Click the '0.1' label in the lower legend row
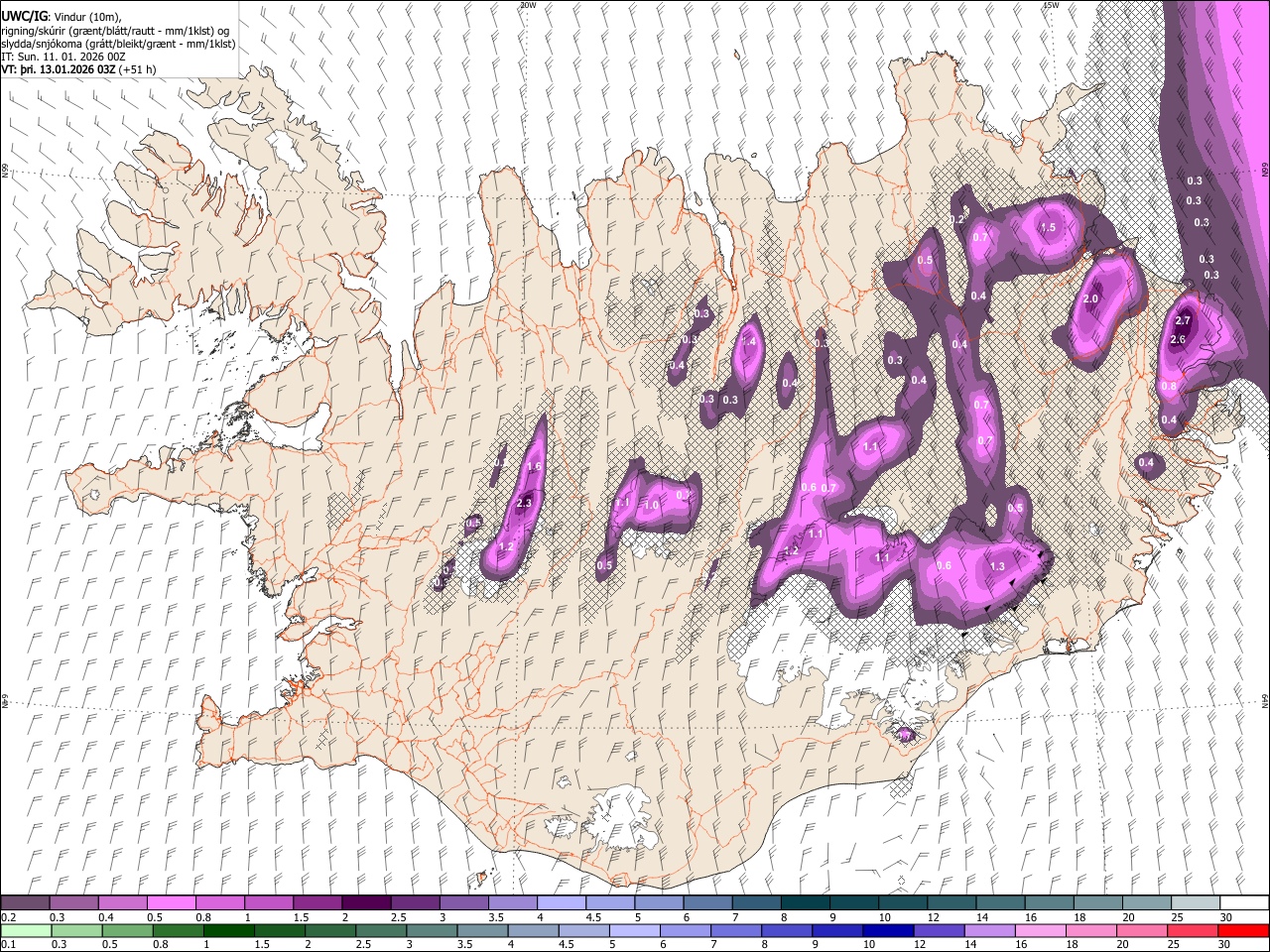 (x=8, y=945)
